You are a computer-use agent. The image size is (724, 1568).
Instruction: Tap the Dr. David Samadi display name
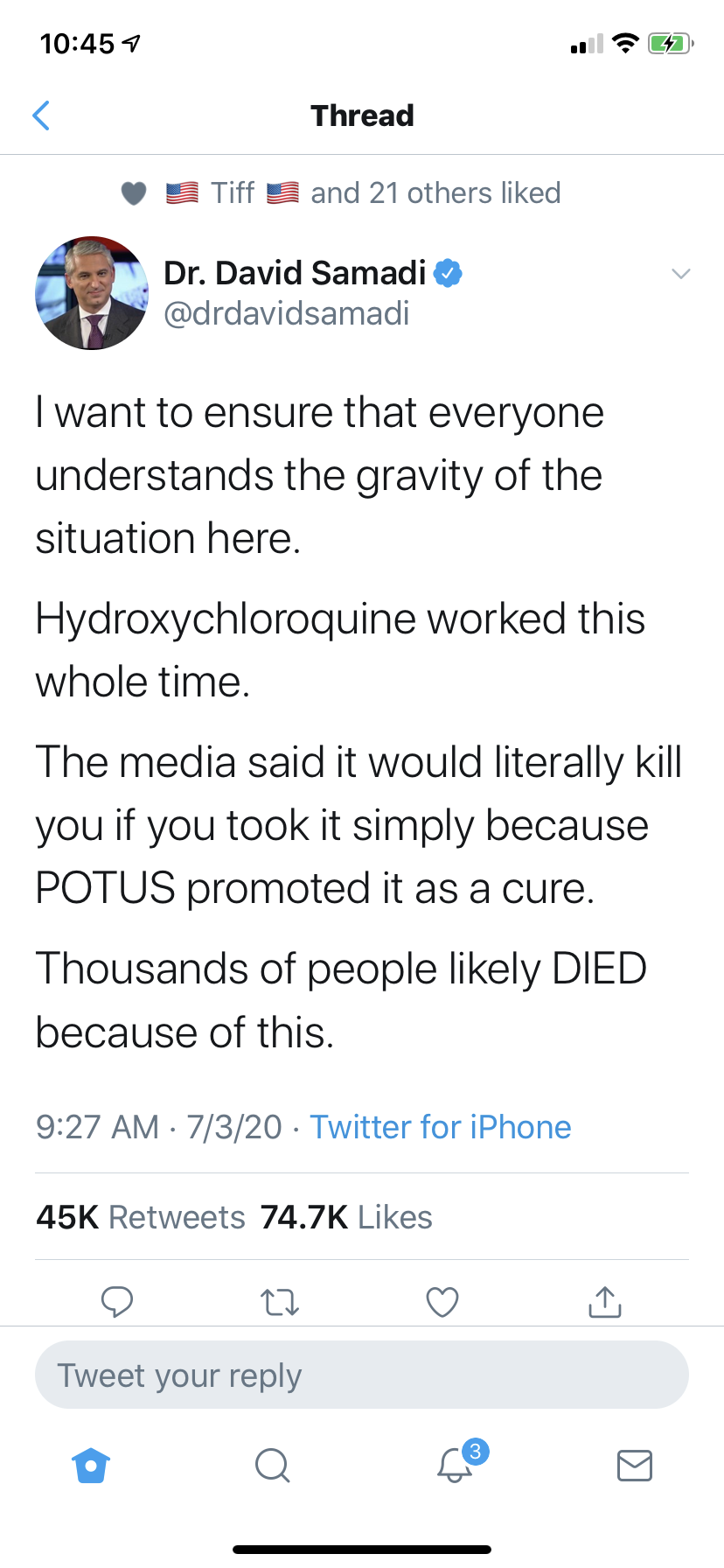295,273
